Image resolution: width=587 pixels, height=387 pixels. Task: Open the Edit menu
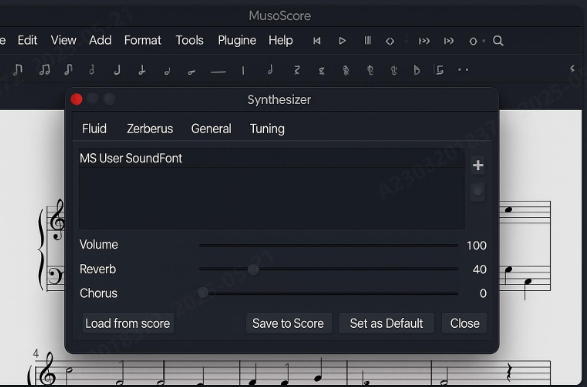pyautogui.click(x=27, y=40)
